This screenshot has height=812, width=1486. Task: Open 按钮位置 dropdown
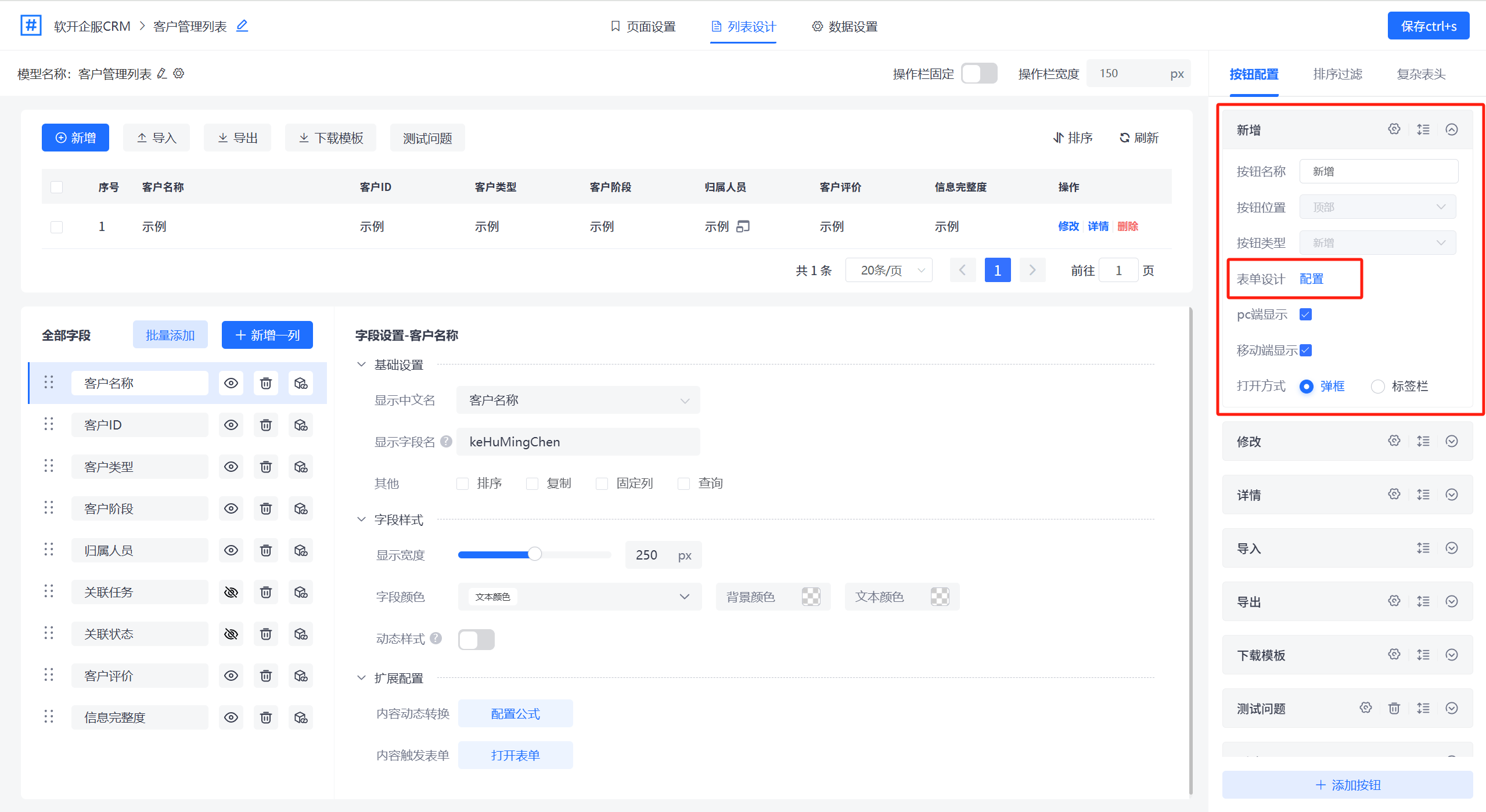tap(1378, 207)
